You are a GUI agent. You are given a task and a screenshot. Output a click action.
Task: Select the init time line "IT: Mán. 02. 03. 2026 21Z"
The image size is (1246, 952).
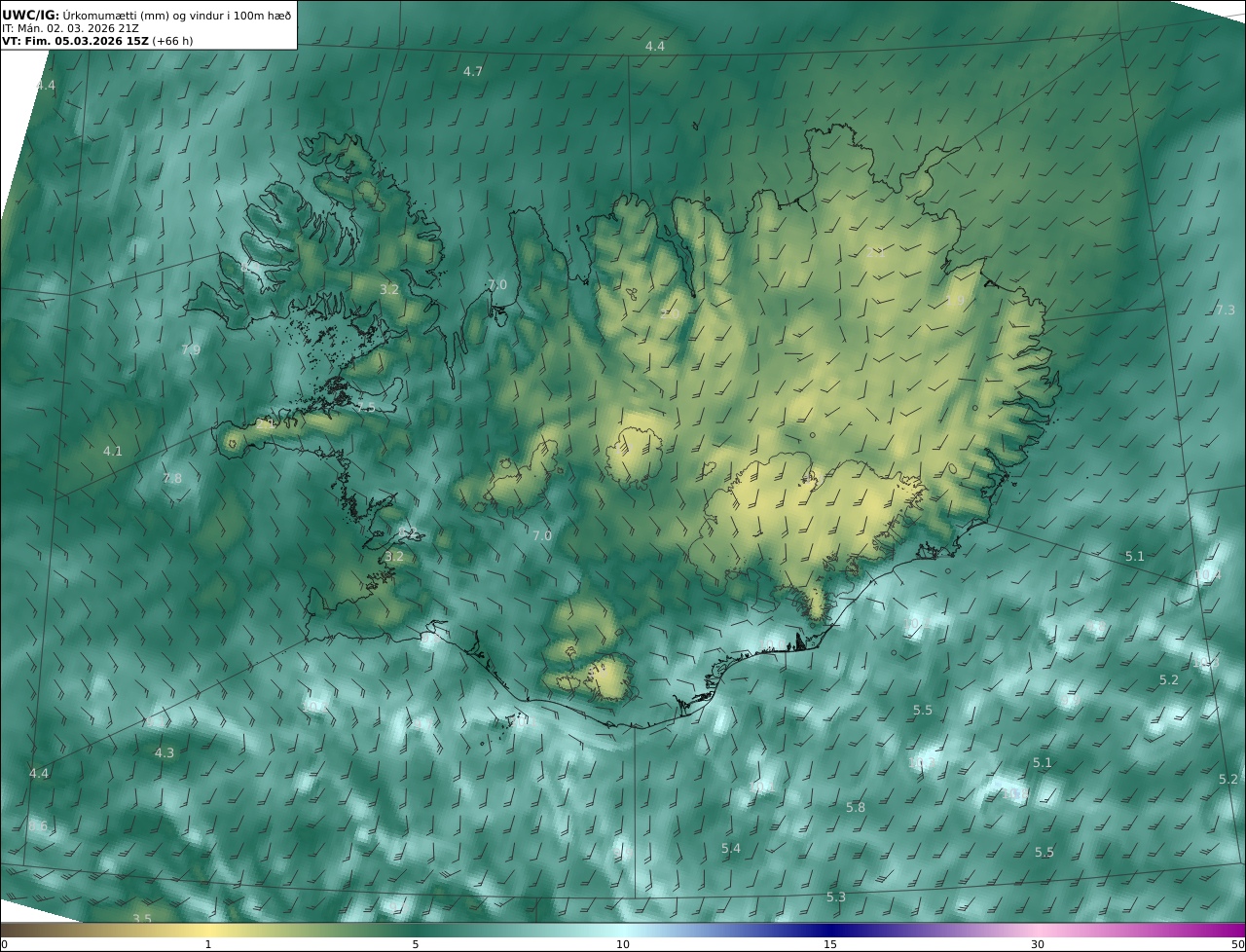click(71, 28)
